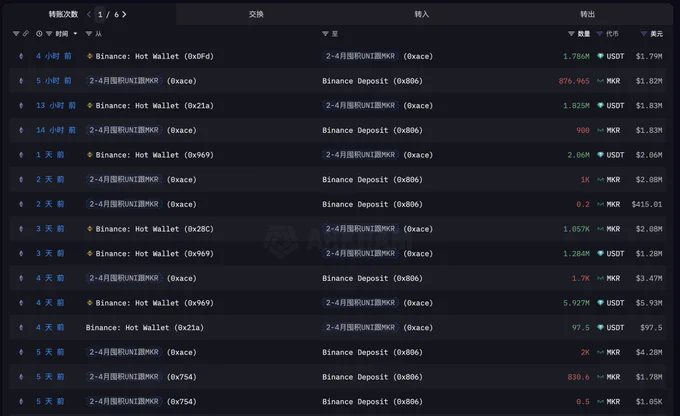Open the 美元 USD filter funnel
This screenshot has height=416, width=680.
click(644, 33)
